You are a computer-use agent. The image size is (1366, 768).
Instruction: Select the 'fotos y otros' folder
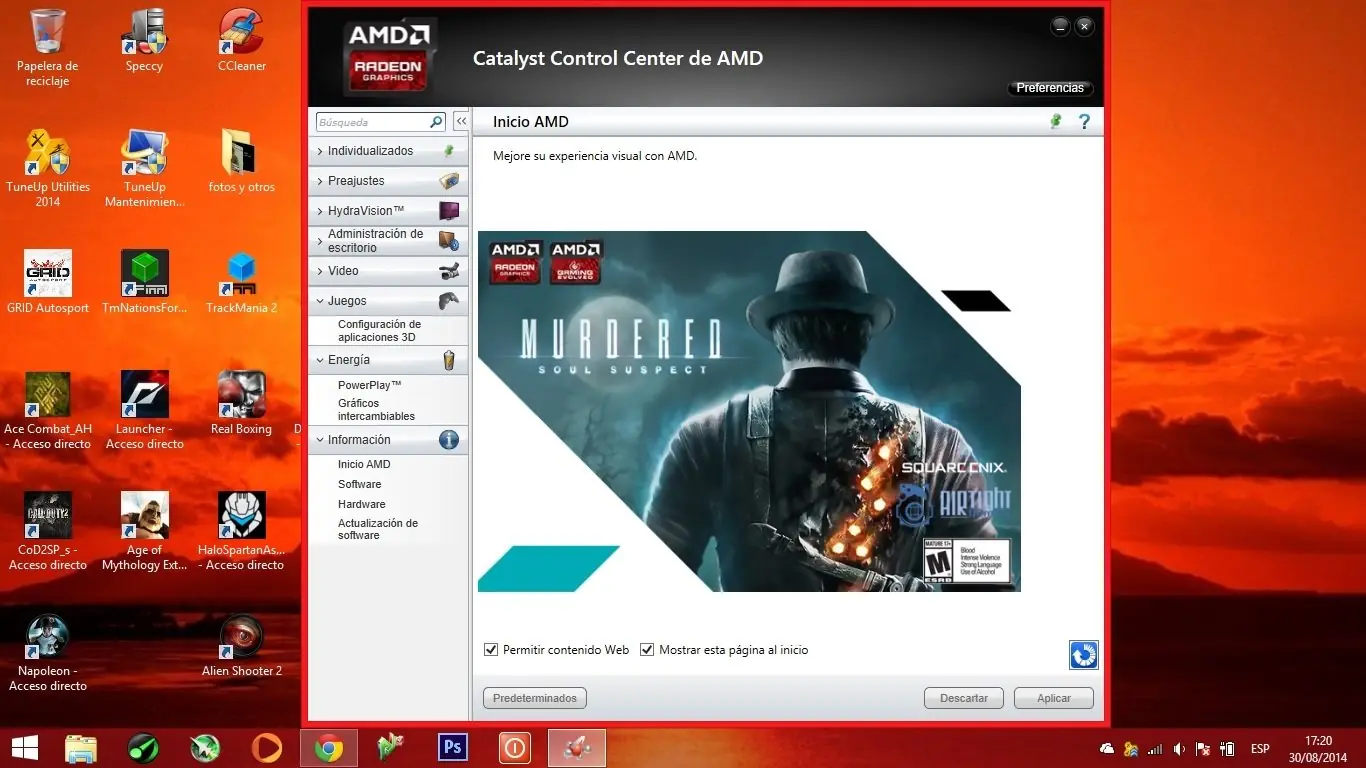point(242,161)
